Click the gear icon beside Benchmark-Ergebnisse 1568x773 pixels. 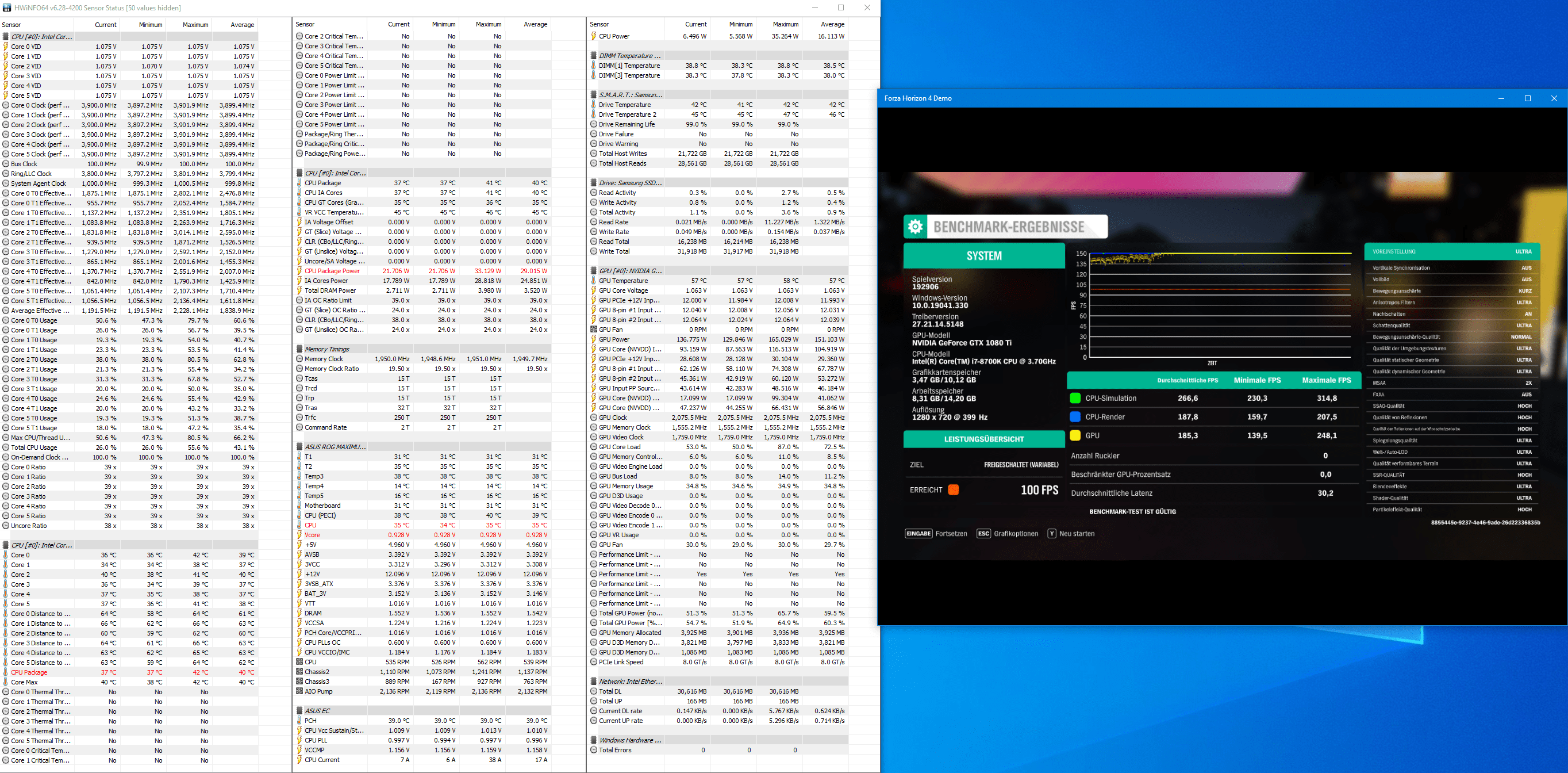(x=915, y=227)
